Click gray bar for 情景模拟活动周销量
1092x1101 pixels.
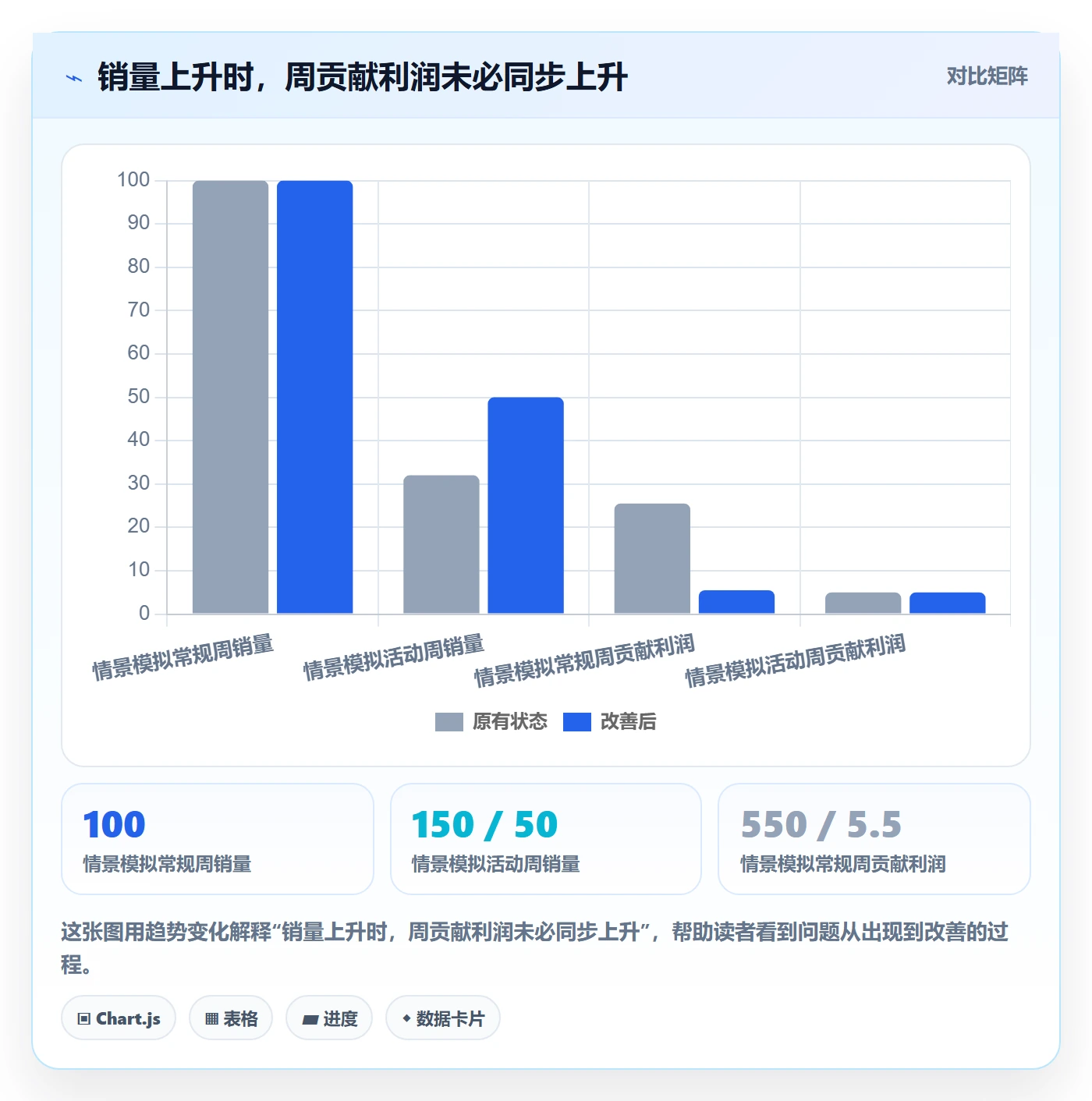click(441, 544)
